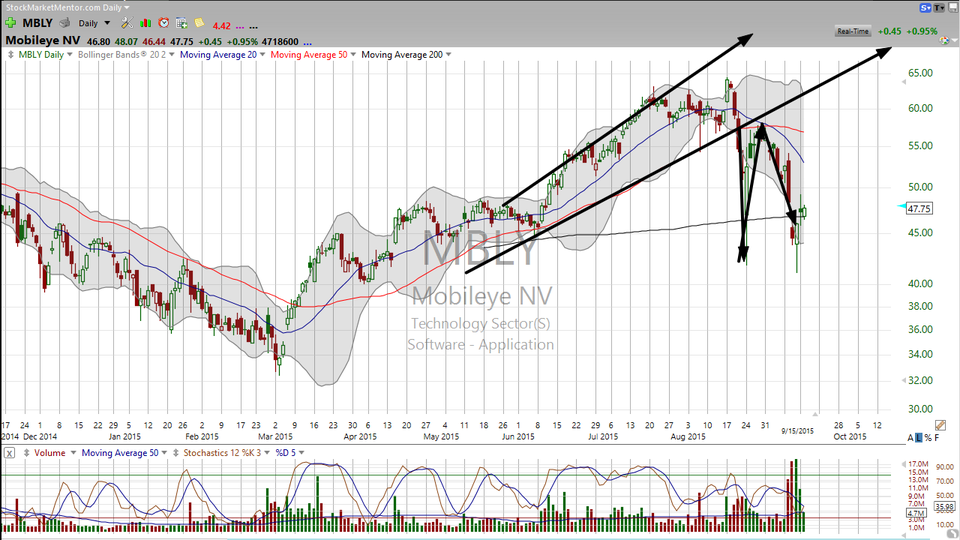Close the volume pane with the X box
The height and width of the screenshot is (540, 960).
point(9,453)
